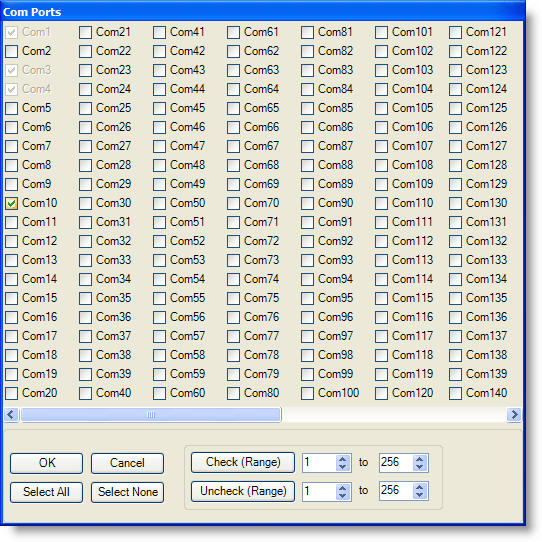Decrease Uncheck Range end value with down arrow
This screenshot has height=542, width=542.
[x=420, y=495]
